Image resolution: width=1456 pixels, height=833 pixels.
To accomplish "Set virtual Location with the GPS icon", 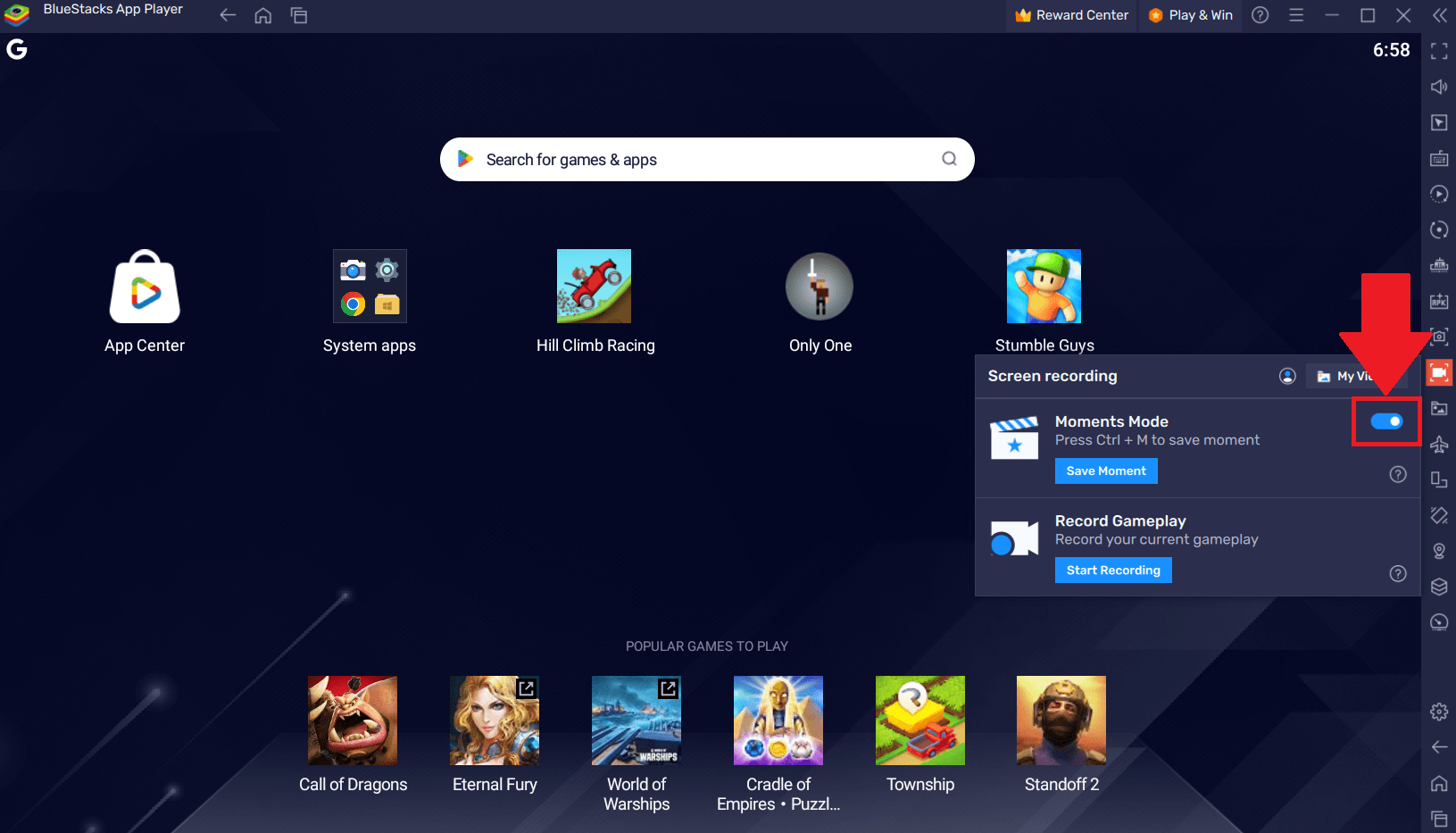I will (x=1439, y=551).
